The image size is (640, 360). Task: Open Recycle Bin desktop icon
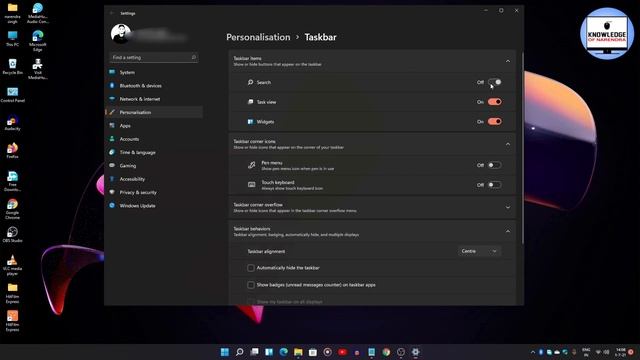[12, 67]
